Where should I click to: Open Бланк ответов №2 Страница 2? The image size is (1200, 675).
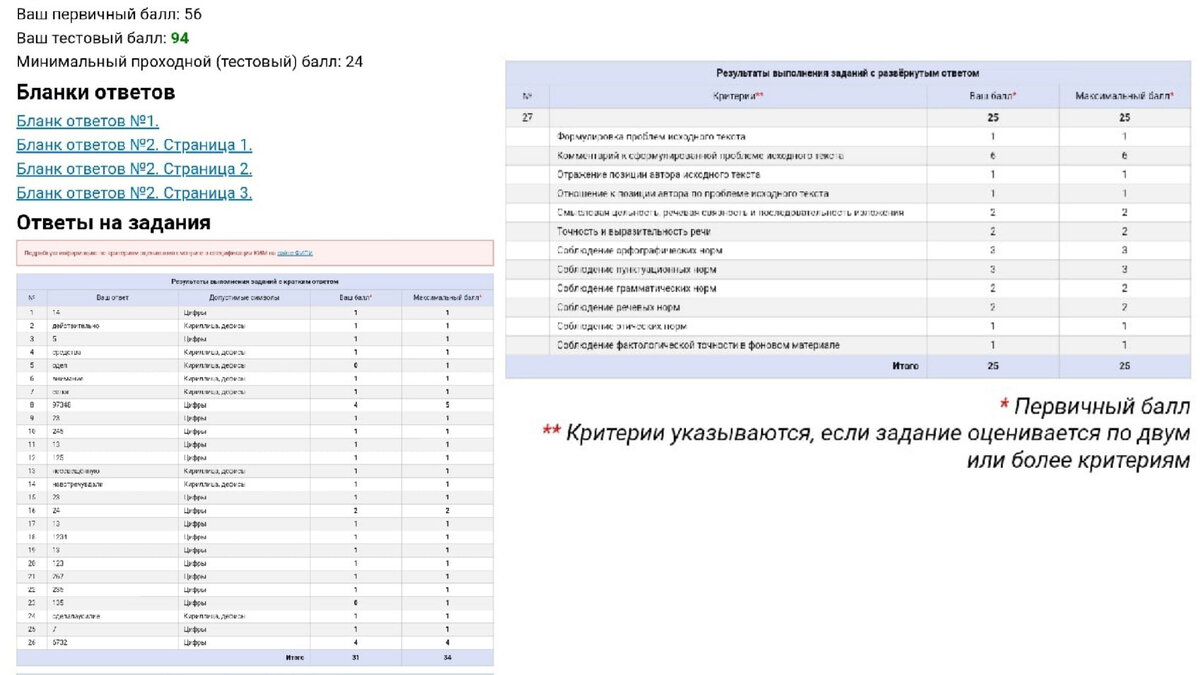pyautogui.click(x=135, y=168)
